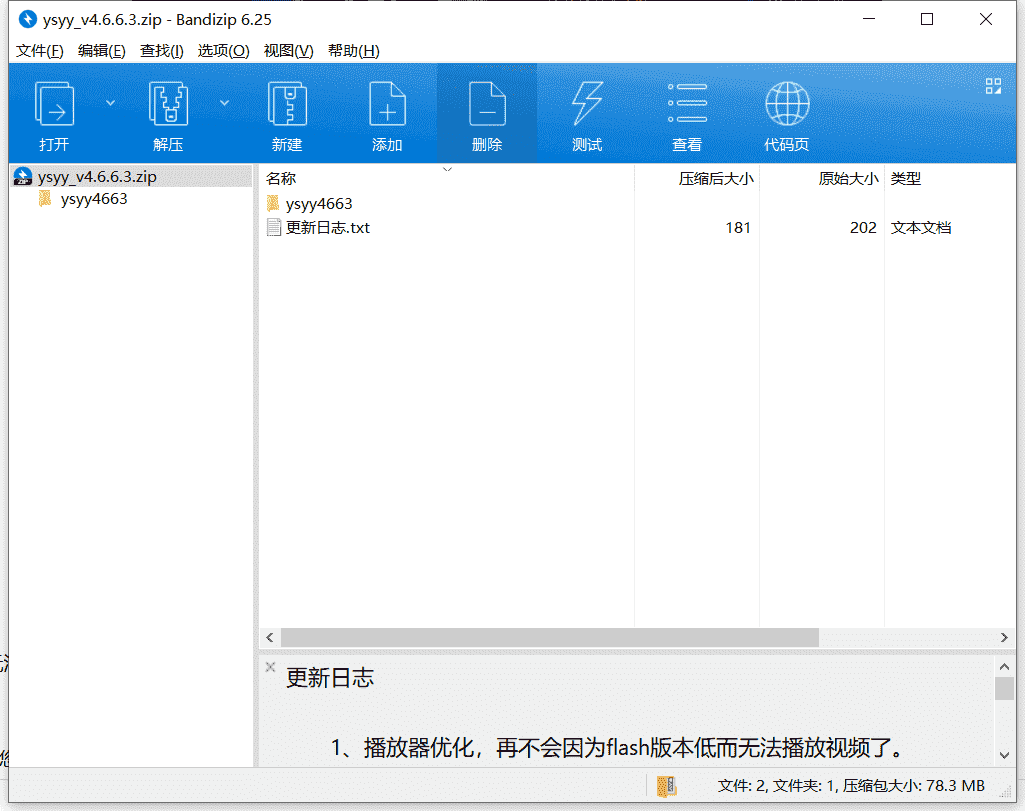The height and width of the screenshot is (811, 1025).
Task: Sort by the 类型 column header
Action: click(906, 178)
